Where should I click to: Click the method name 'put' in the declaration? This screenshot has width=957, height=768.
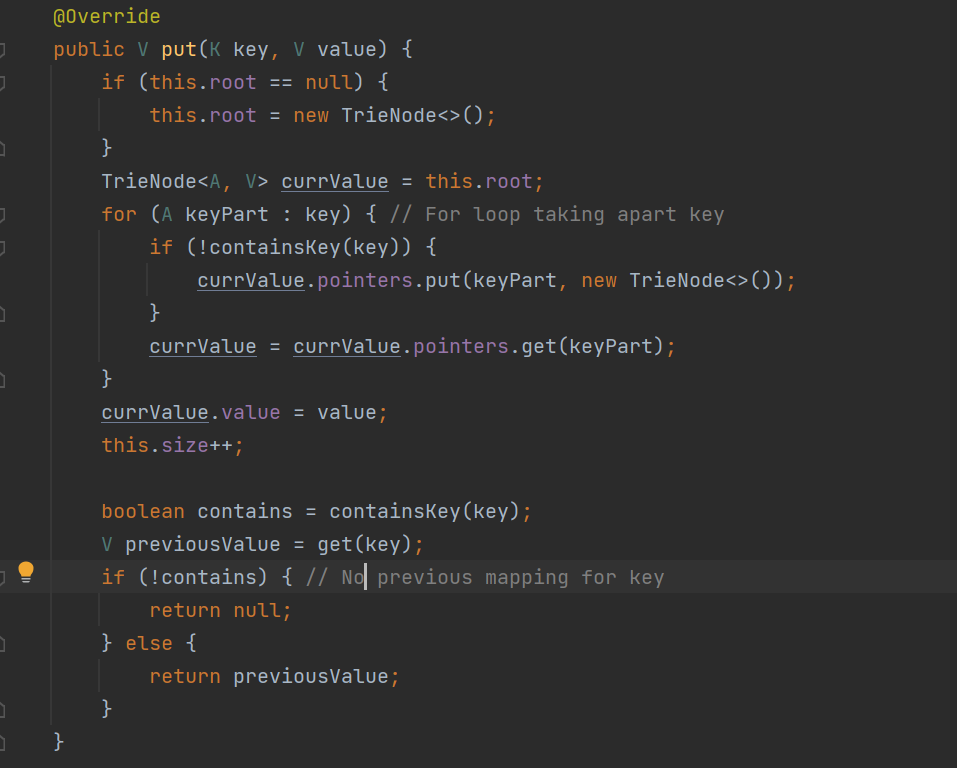pyautogui.click(x=179, y=49)
